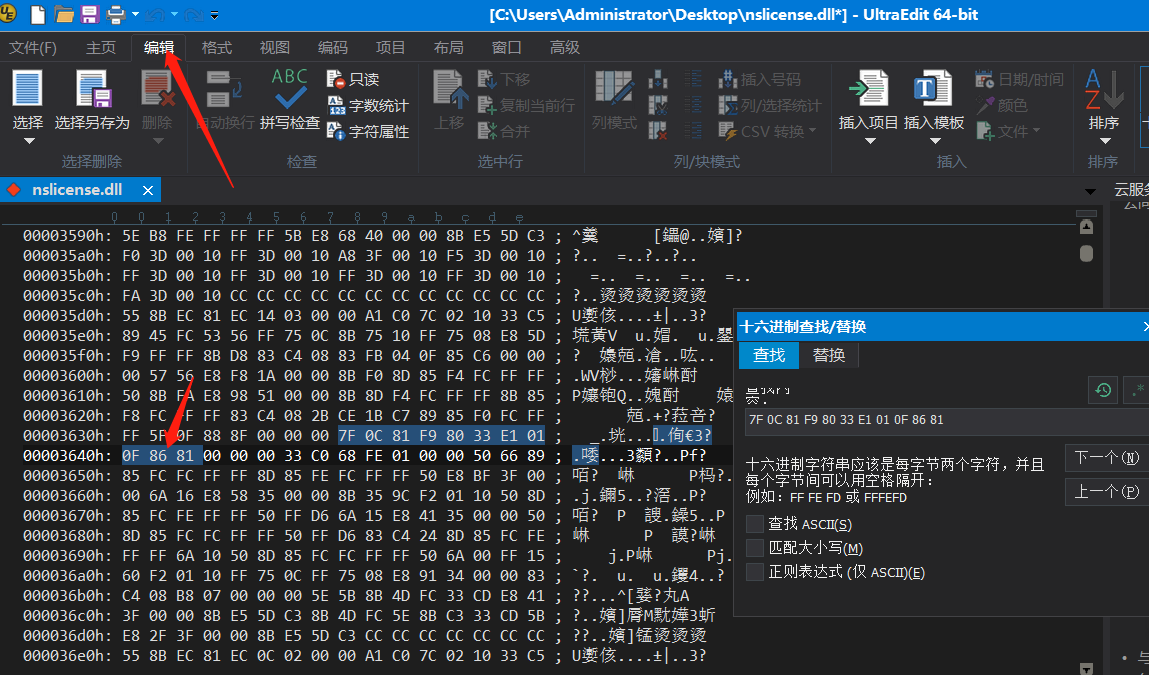Switch to 编码 ribbon tab
Screen dimensions: 1149x675
pos(332,48)
